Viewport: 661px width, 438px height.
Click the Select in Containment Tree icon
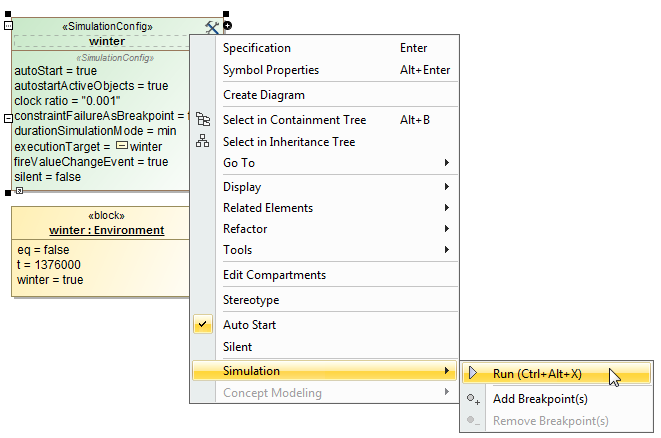[x=203, y=120]
